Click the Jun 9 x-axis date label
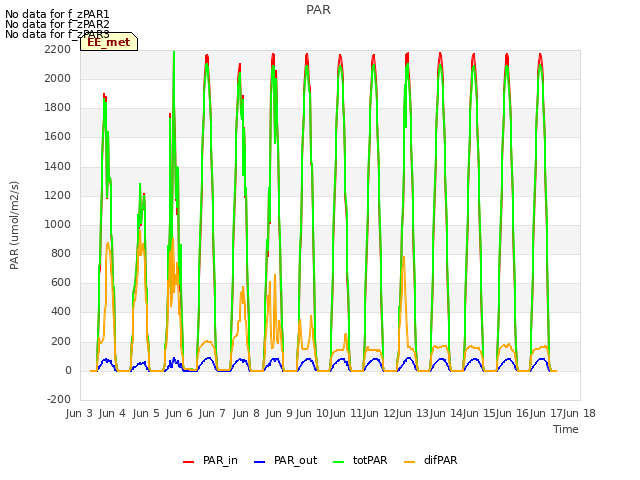640x480 pixels. [x=279, y=413]
